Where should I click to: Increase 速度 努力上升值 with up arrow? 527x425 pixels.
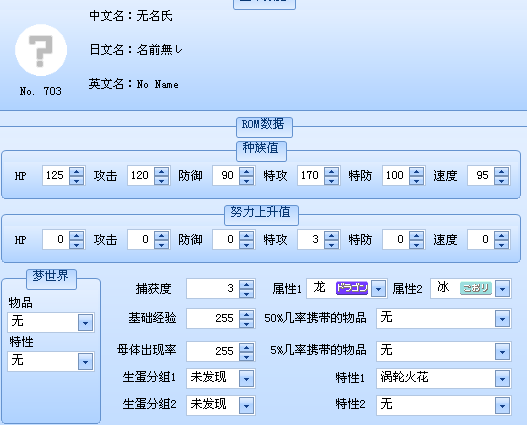[x=502, y=235]
